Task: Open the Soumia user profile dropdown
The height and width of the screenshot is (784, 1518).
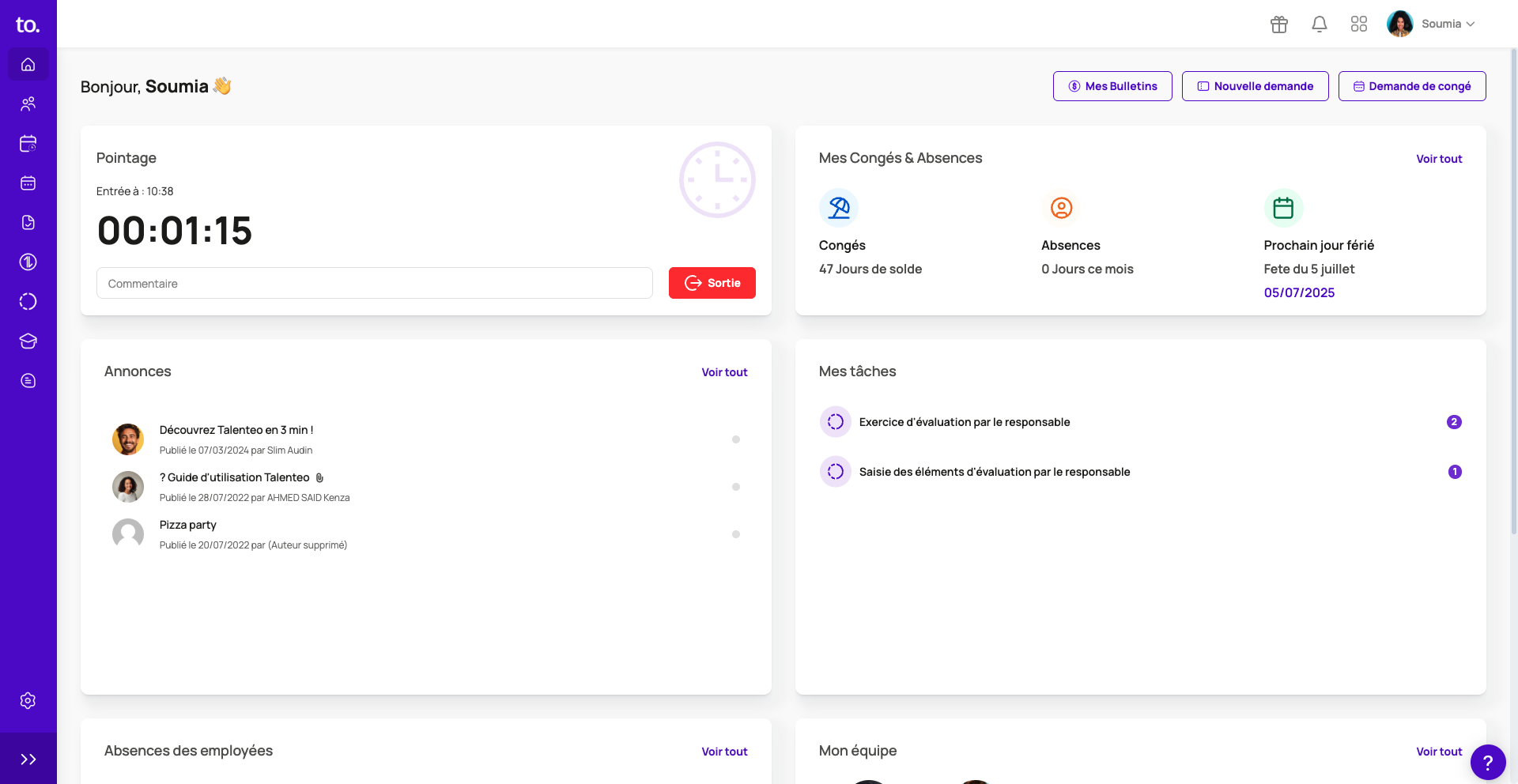Action: pyautogui.click(x=1431, y=24)
